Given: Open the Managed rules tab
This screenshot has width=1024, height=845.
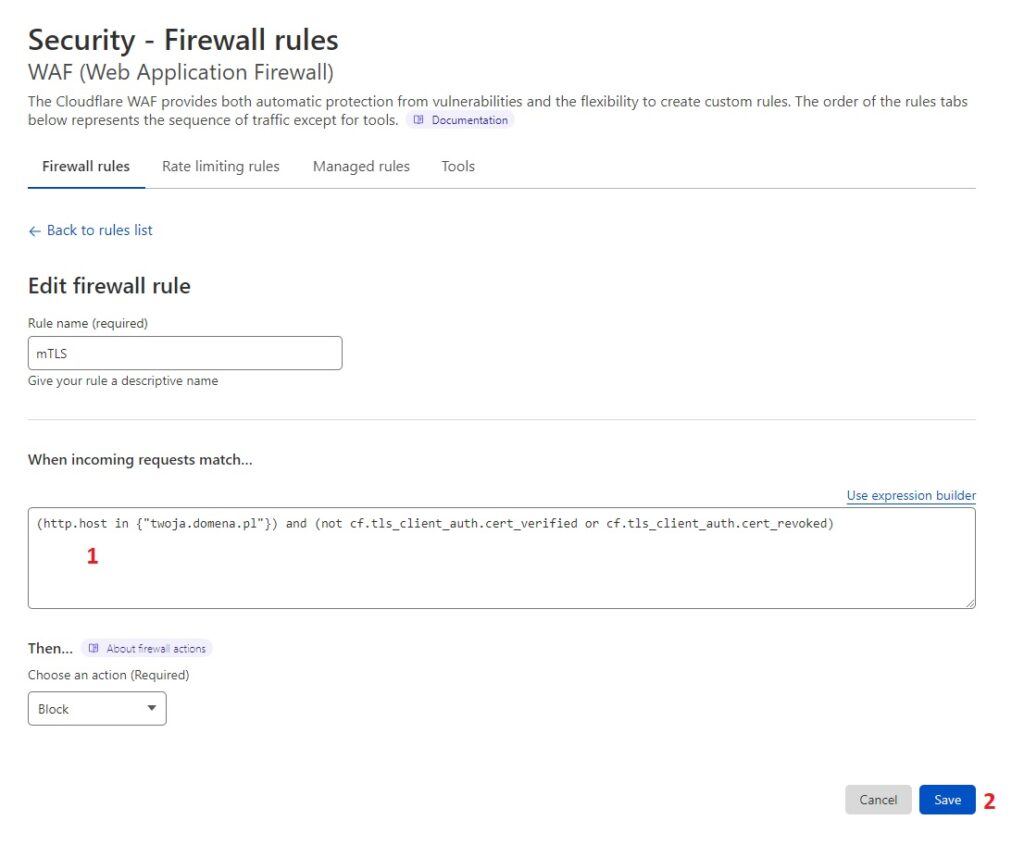Looking at the screenshot, I should [361, 166].
